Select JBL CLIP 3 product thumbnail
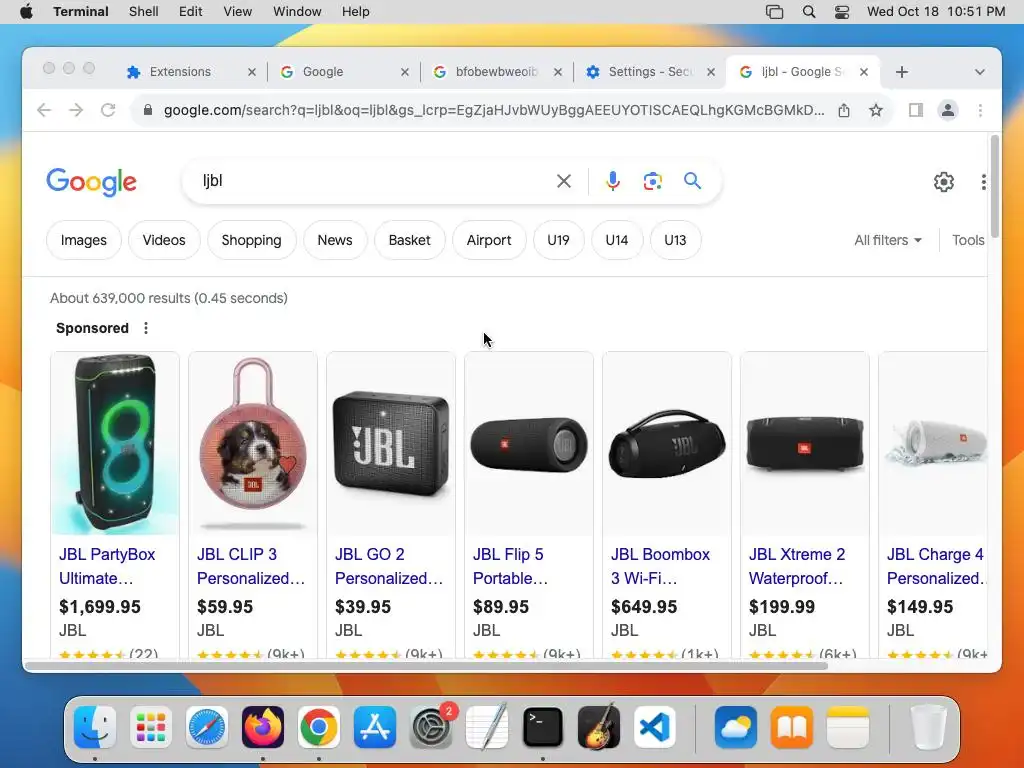Screen dimensions: 1024x768 point(253,443)
